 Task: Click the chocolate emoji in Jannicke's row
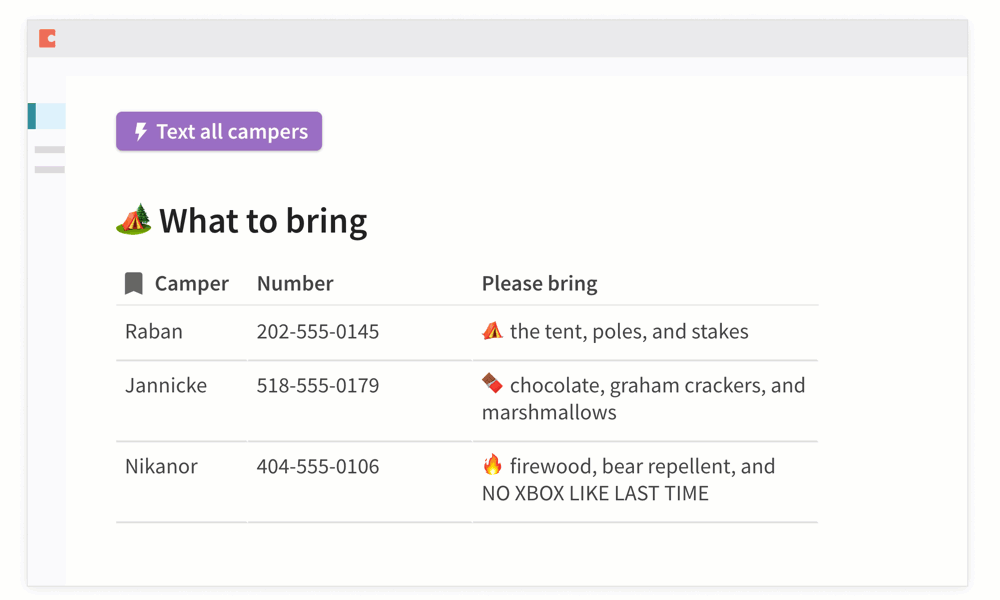click(493, 384)
